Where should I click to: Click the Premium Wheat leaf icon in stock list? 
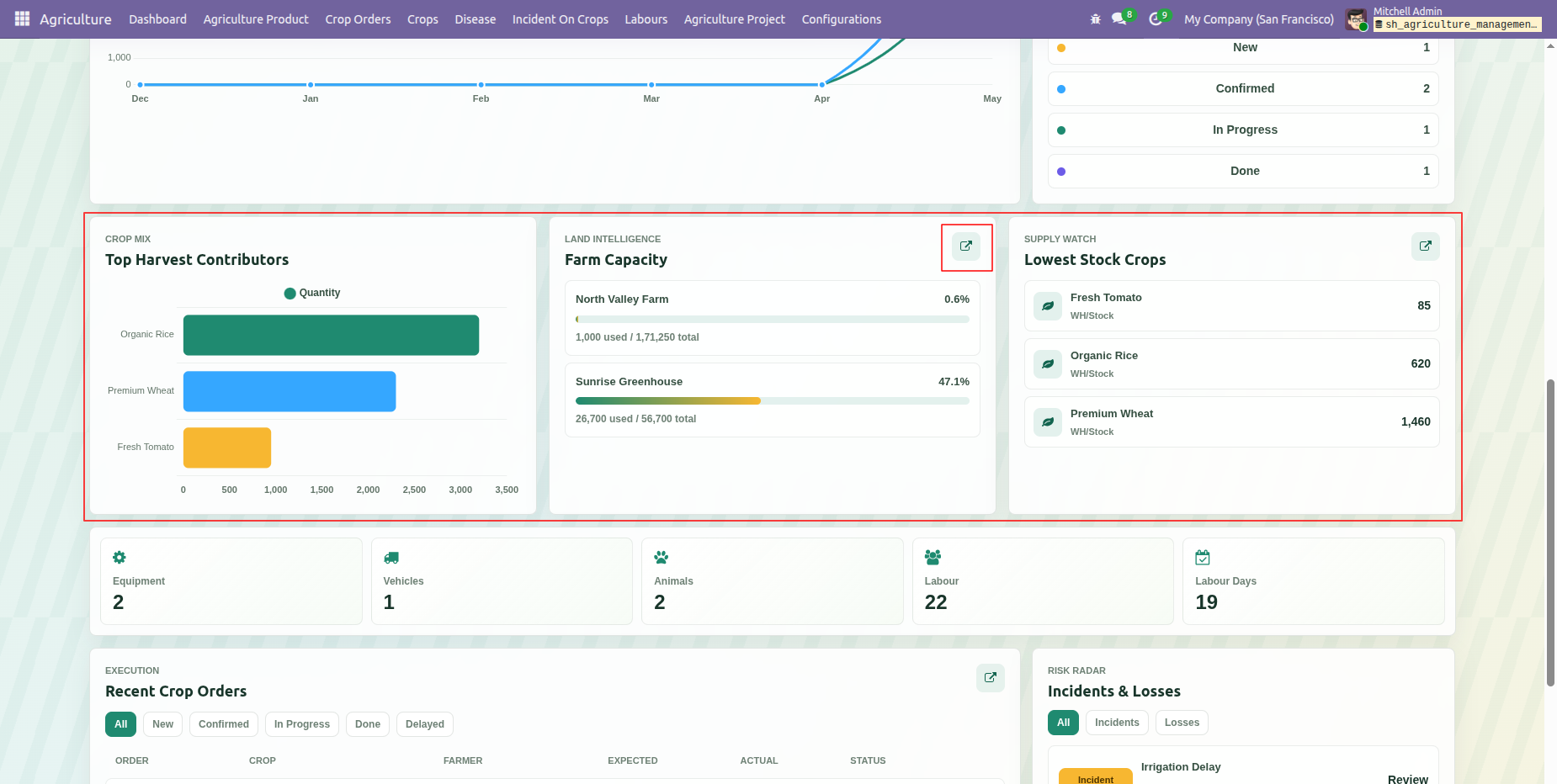1048,422
